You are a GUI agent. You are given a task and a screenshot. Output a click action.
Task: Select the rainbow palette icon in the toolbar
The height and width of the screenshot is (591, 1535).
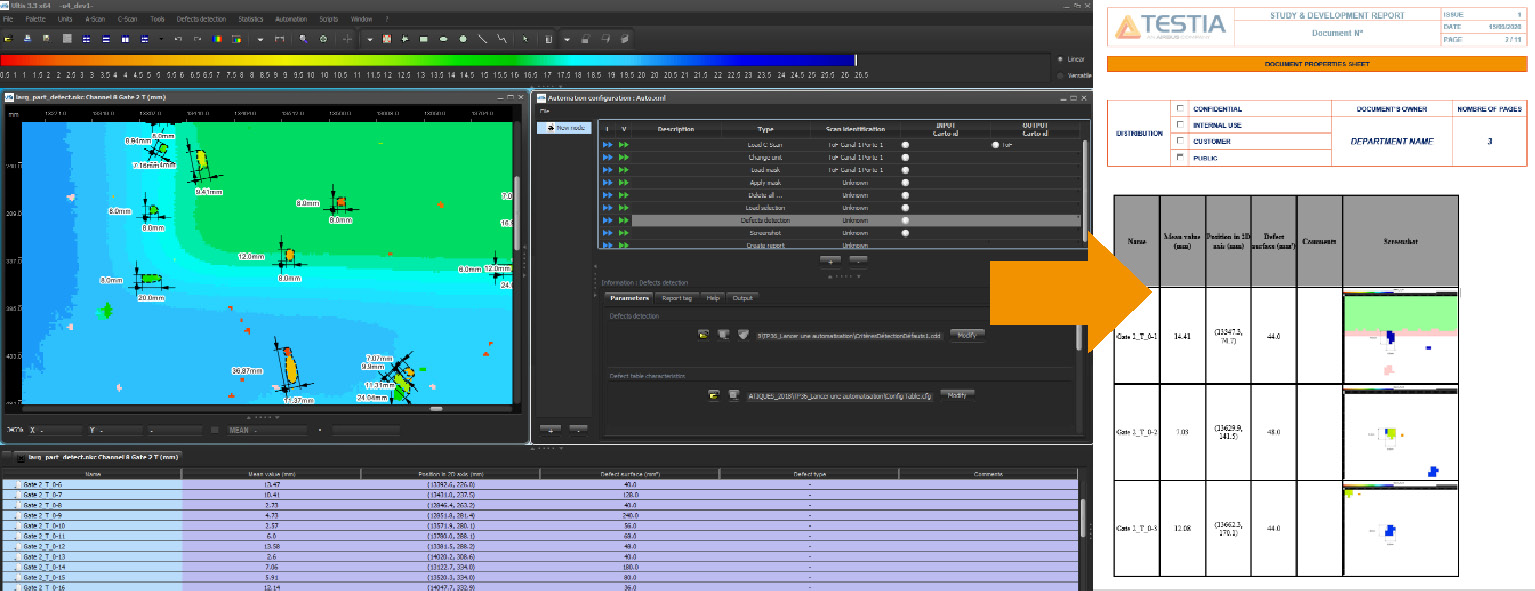click(217, 39)
